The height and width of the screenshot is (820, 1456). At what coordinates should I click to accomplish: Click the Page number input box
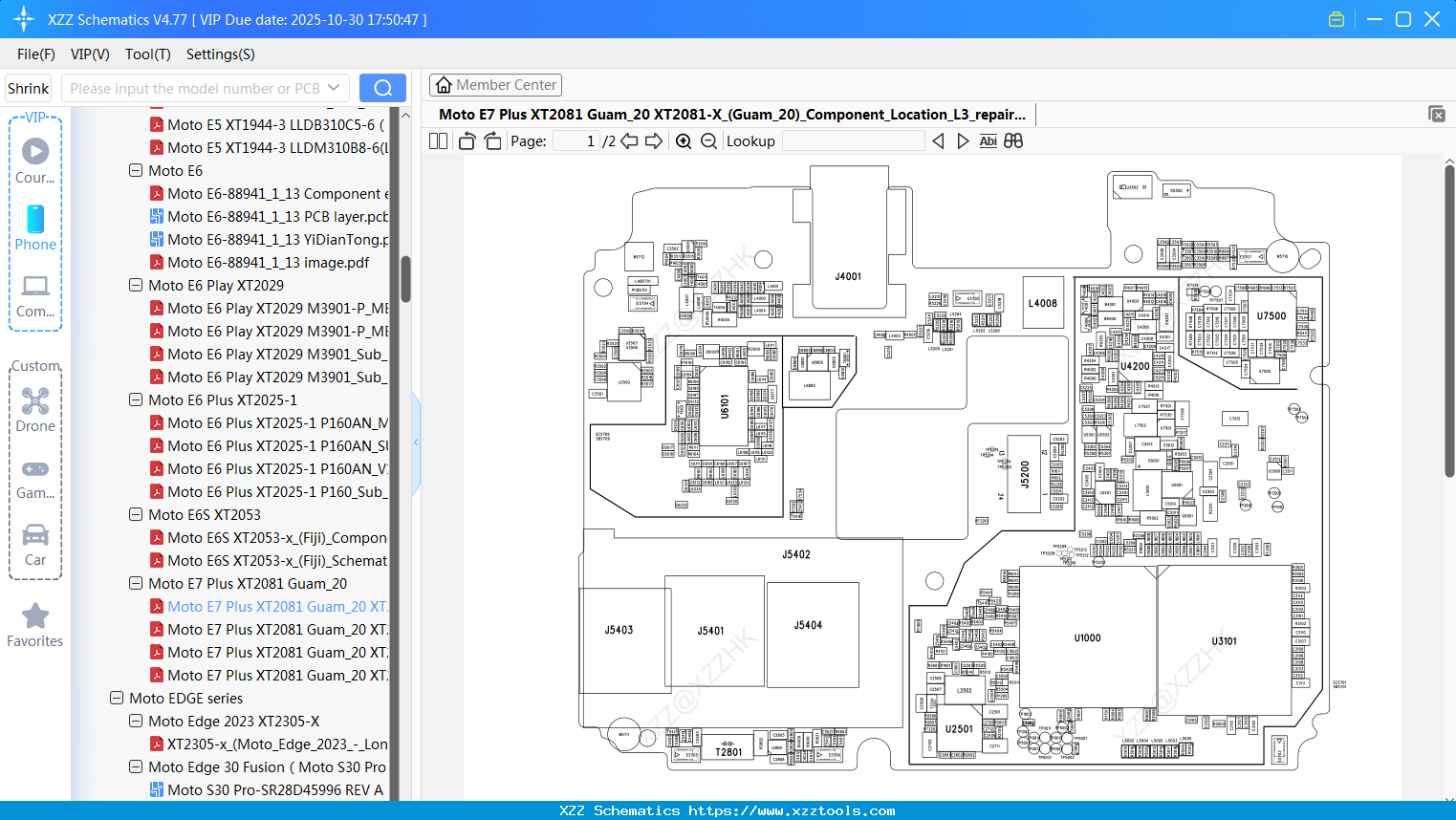(x=576, y=141)
